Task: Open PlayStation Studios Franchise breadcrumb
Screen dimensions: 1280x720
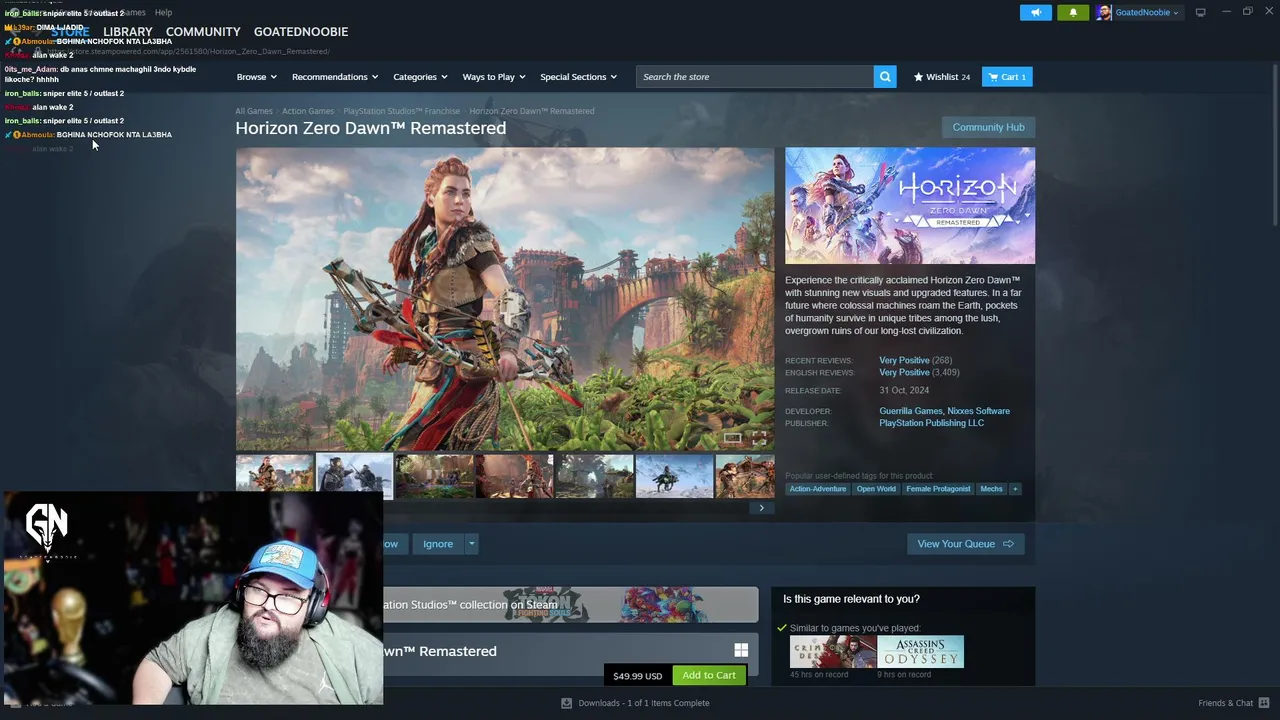Action: (x=402, y=111)
